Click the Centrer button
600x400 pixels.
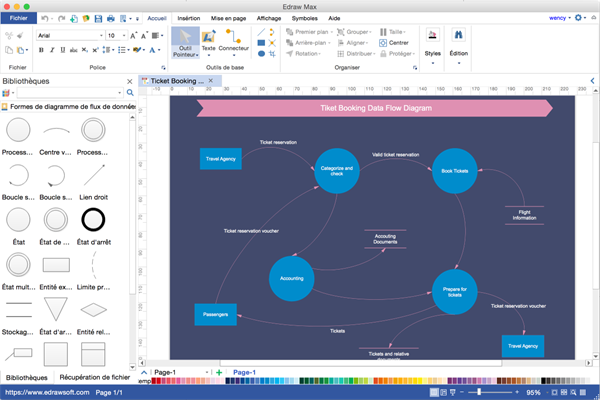[x=397, y=42]
